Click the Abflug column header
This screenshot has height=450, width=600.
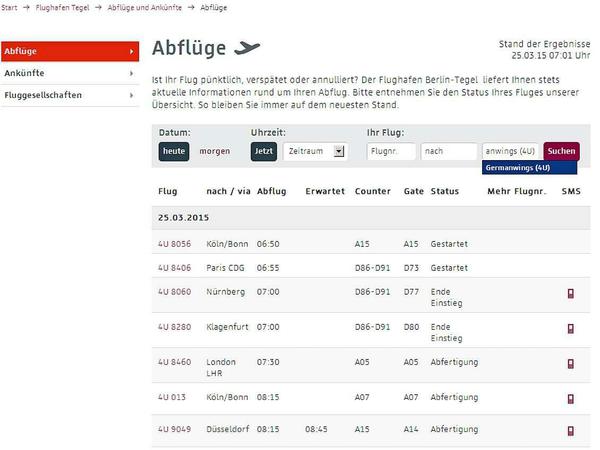(272, 191)
